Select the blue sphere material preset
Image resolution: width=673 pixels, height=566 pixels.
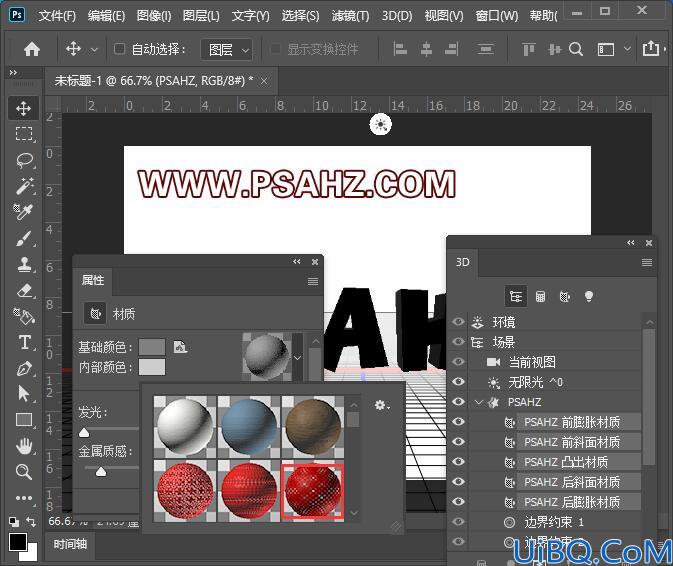point(249,426)
